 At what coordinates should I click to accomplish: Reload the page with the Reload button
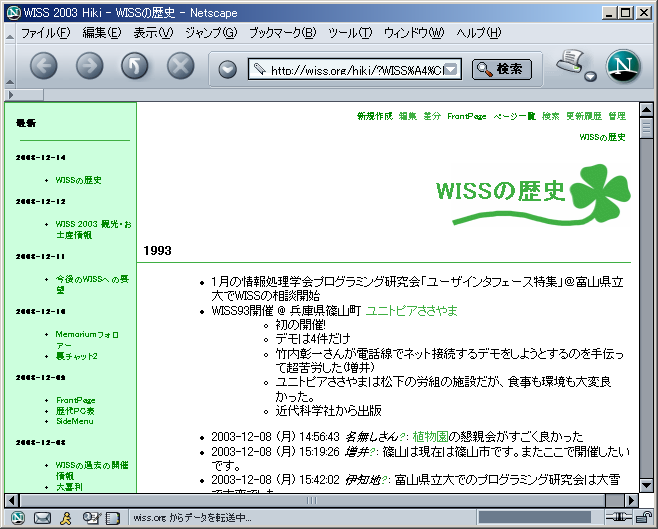click(x=135, y=66)
